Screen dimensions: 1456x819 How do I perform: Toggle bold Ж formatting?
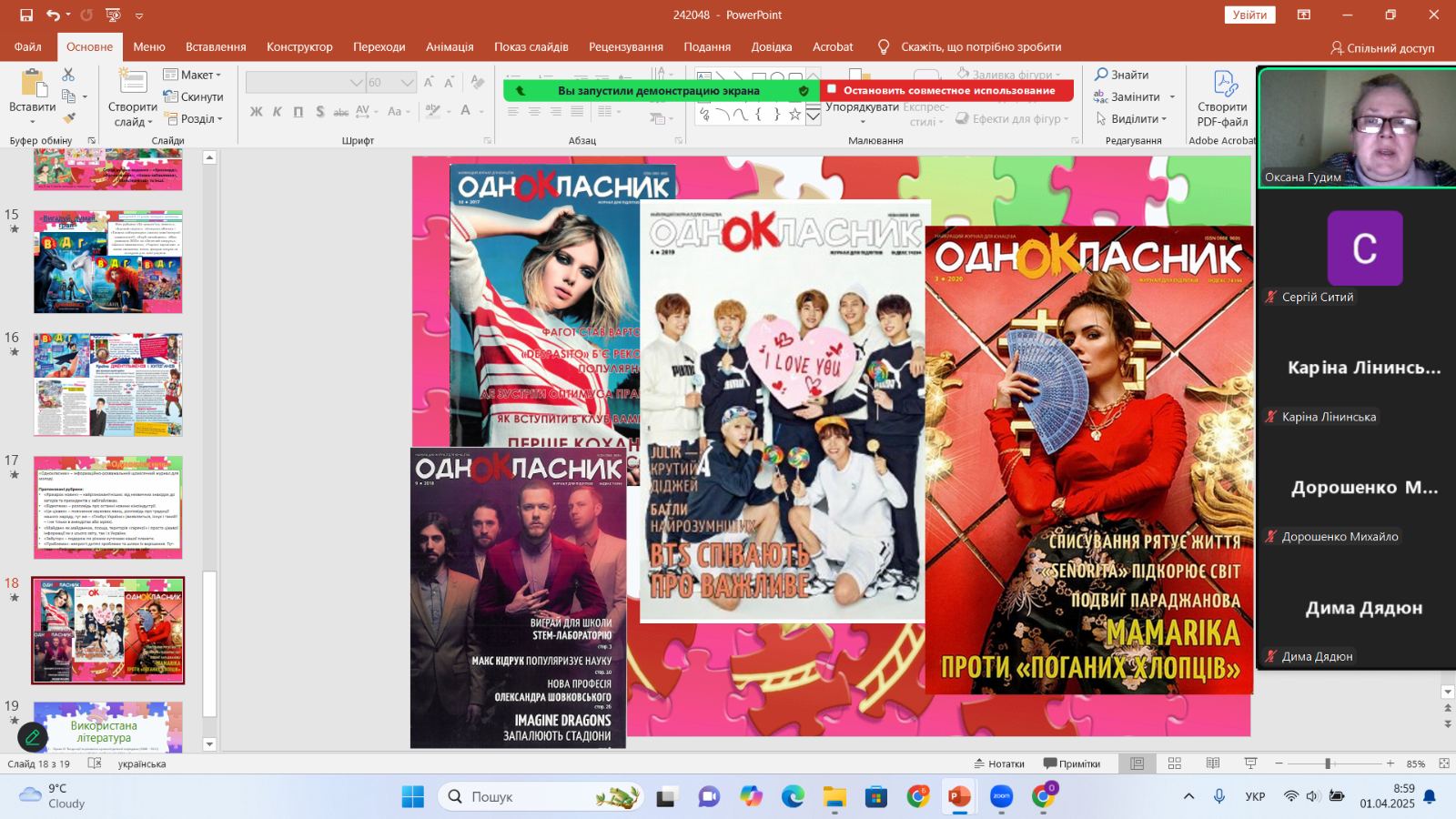point(256,111)
